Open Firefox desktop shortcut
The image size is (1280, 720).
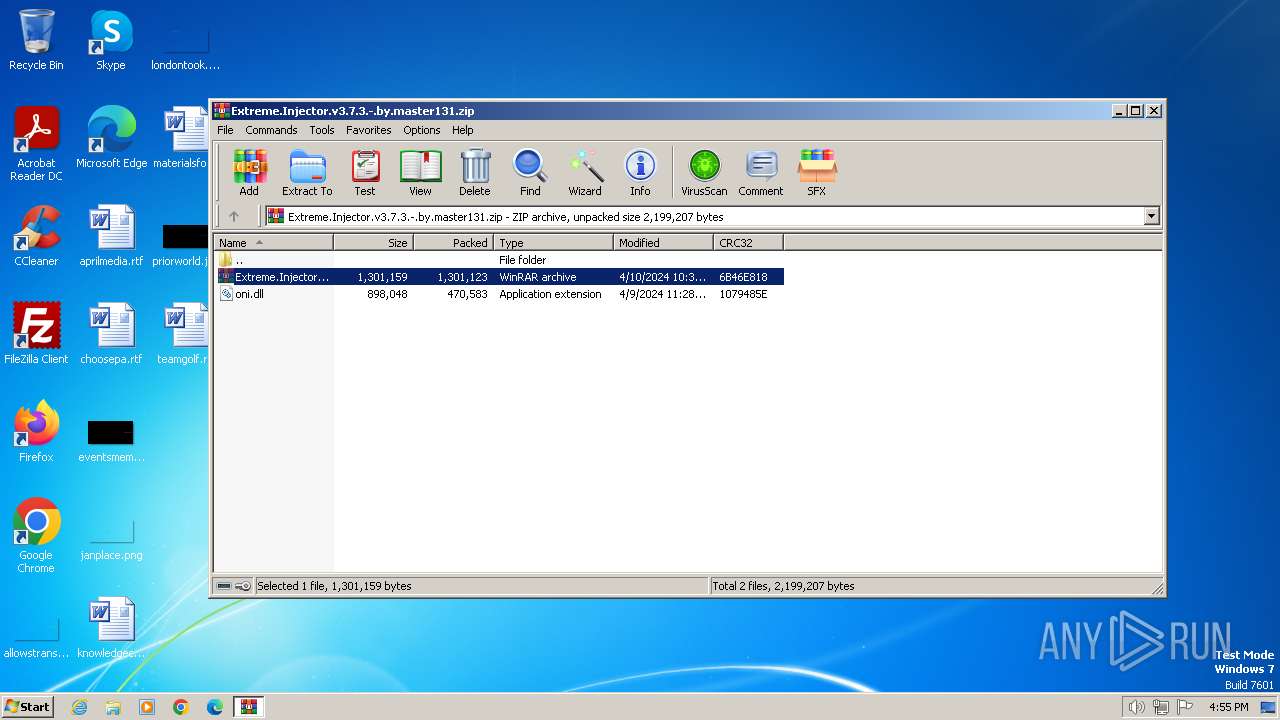point(36,432)
